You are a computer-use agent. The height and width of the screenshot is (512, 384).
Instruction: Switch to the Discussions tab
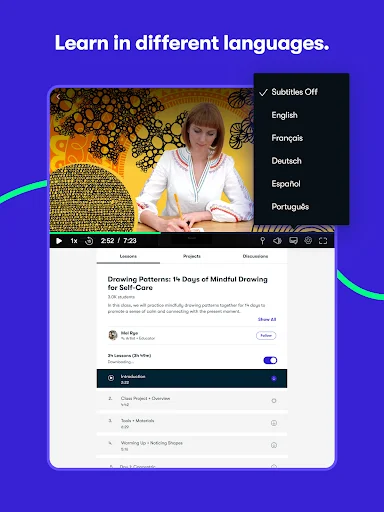(255, 256)
